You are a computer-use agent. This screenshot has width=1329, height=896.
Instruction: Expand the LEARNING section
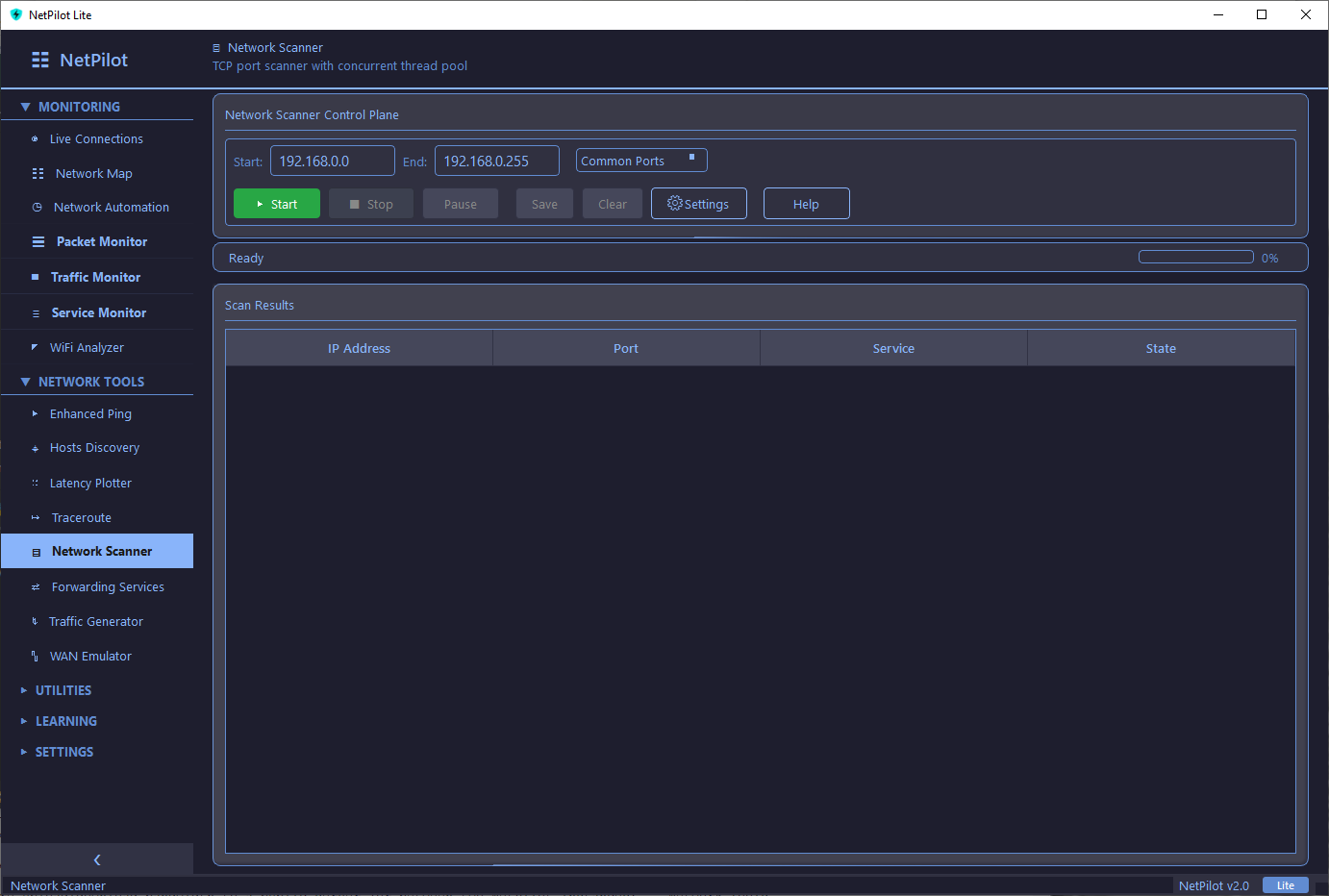pos(66,720)
